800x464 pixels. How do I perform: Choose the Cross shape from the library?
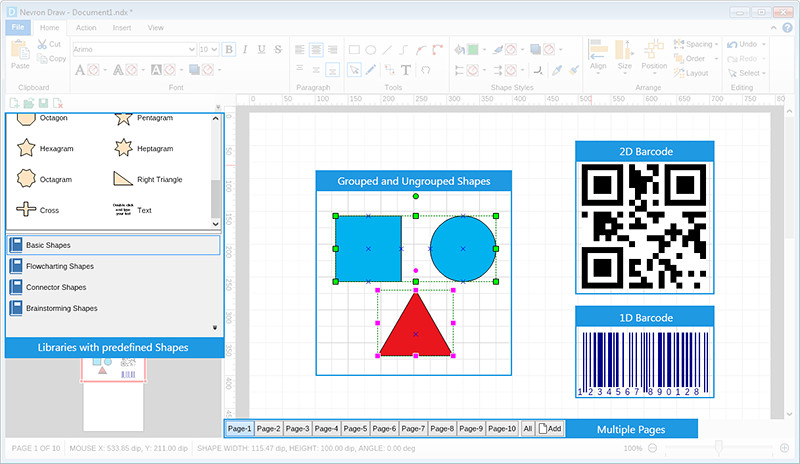[x=26, y=210]
